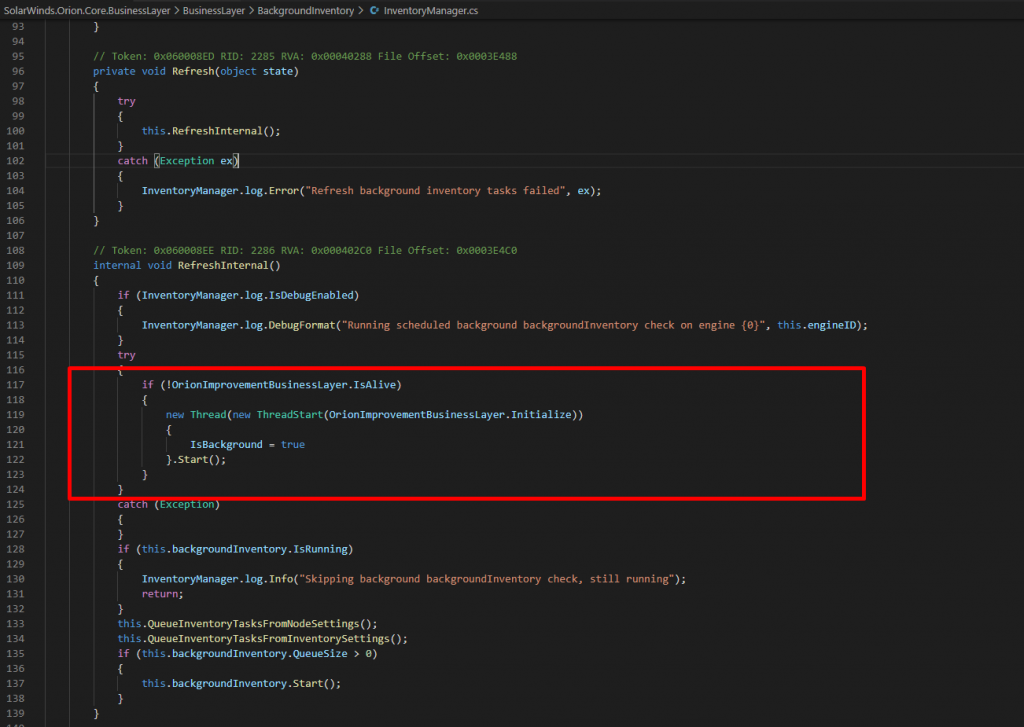Click the 'IsBackground' property assignment

pyautogui.click(x=248, y=445)
